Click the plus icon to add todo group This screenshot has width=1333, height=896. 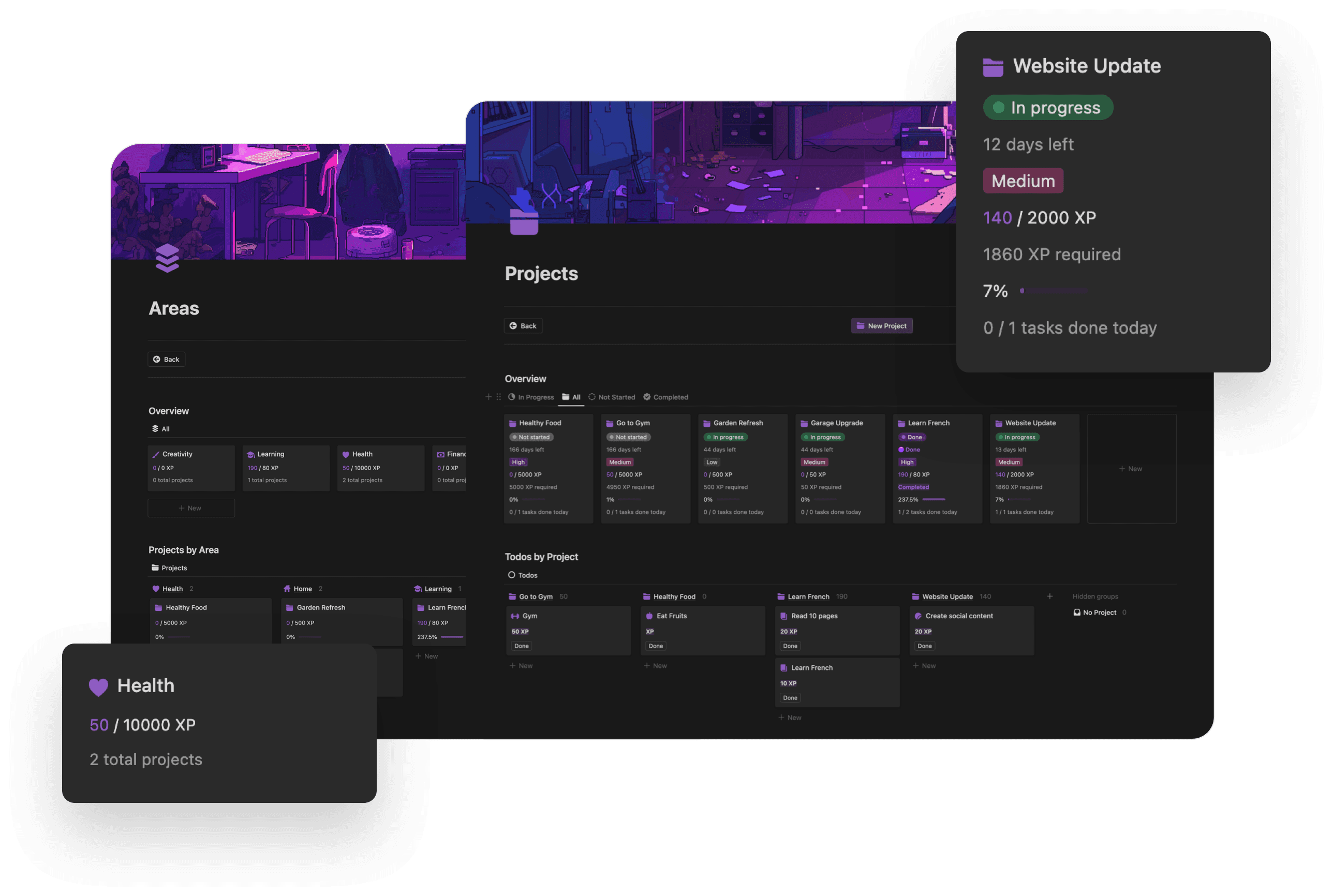[1049, 596]
